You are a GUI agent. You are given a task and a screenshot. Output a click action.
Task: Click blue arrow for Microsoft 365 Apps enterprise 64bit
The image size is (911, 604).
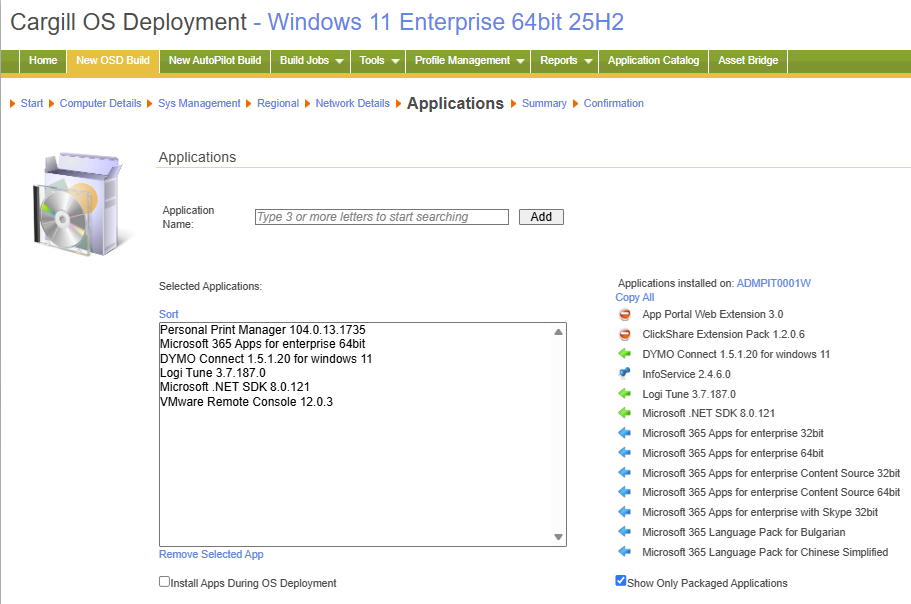[625, 452]
